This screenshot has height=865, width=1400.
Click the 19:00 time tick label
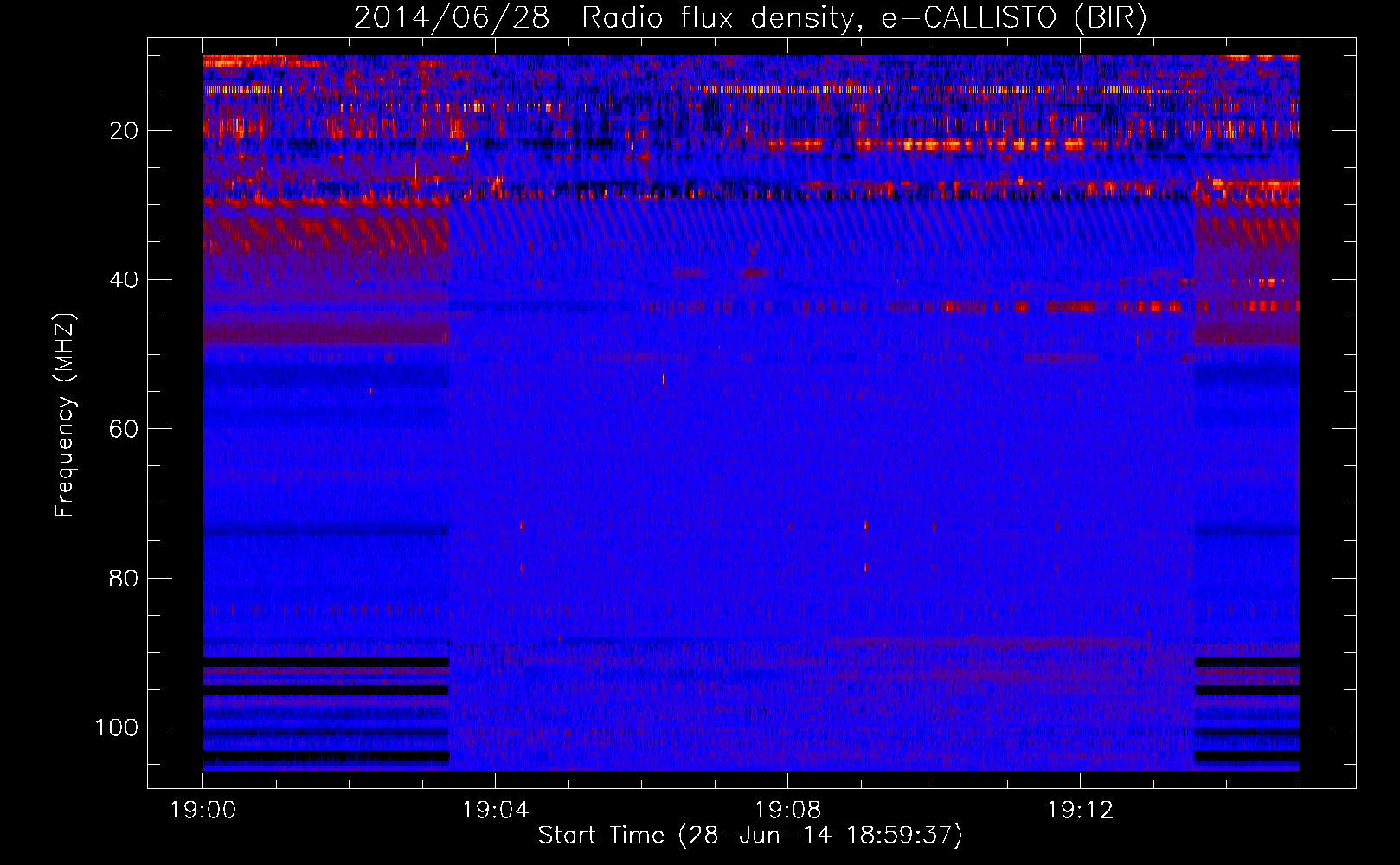[203, 810]
